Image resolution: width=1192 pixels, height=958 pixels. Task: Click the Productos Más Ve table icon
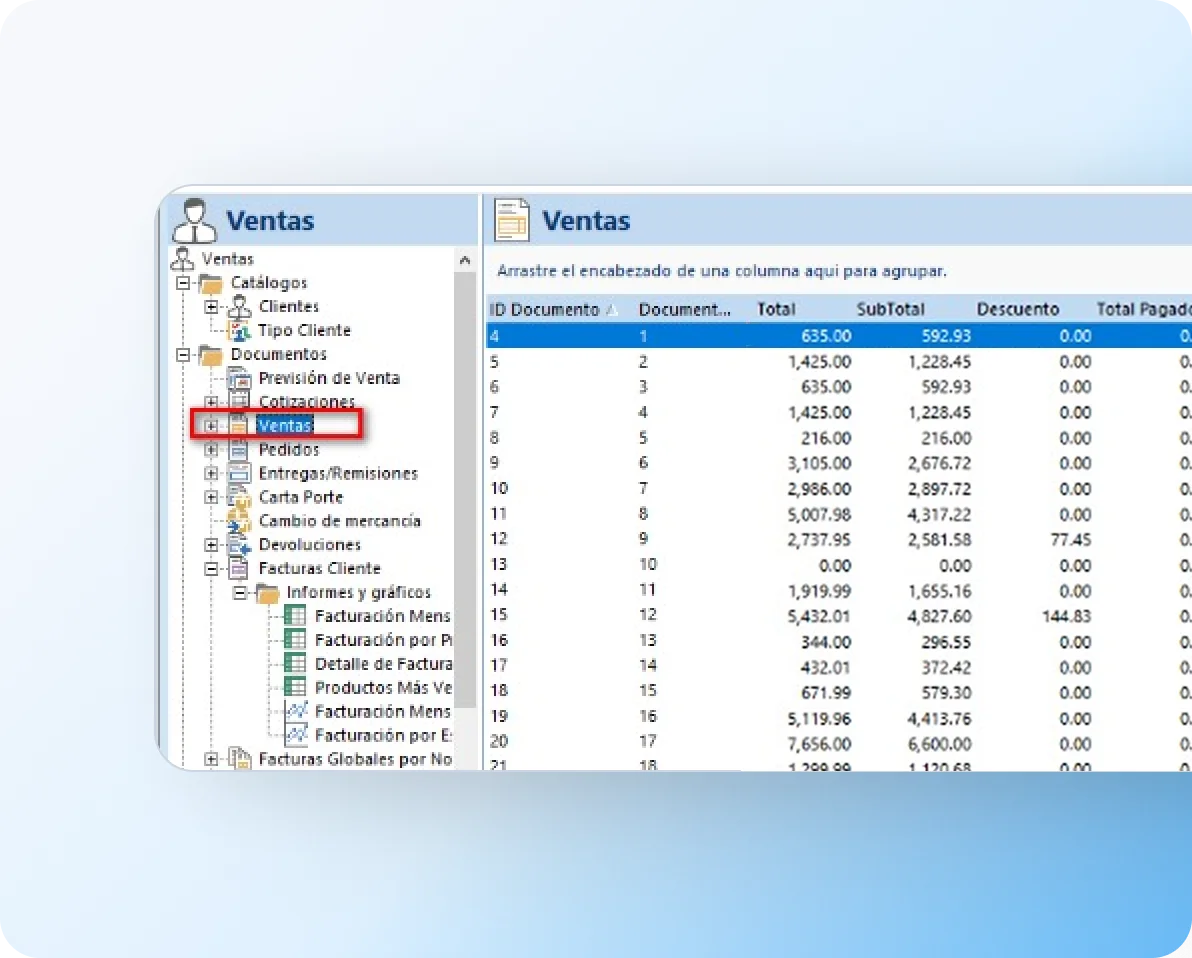(295, 687)
